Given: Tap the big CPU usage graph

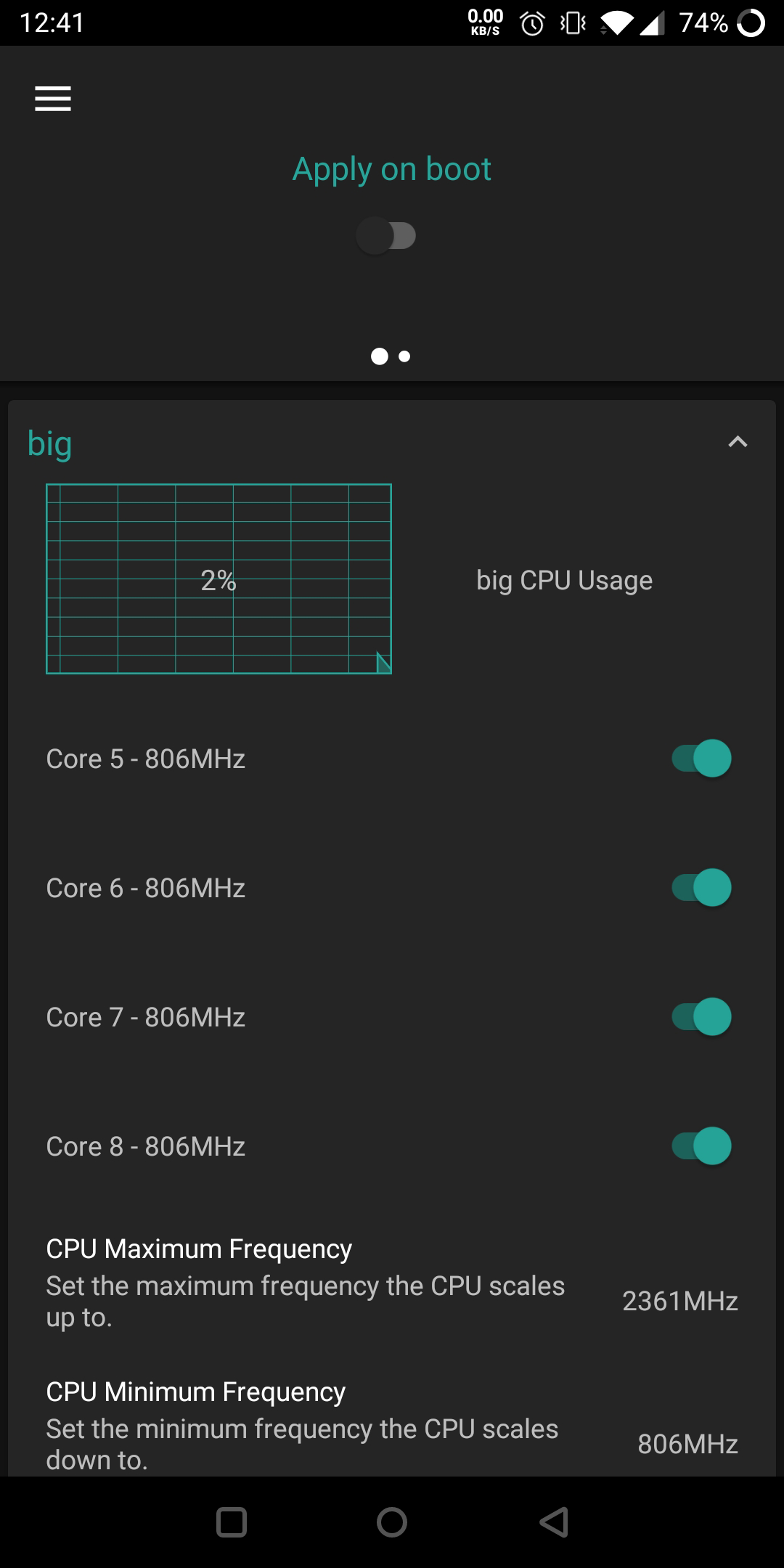Looking at the screenshot, I should click(219, 579).
